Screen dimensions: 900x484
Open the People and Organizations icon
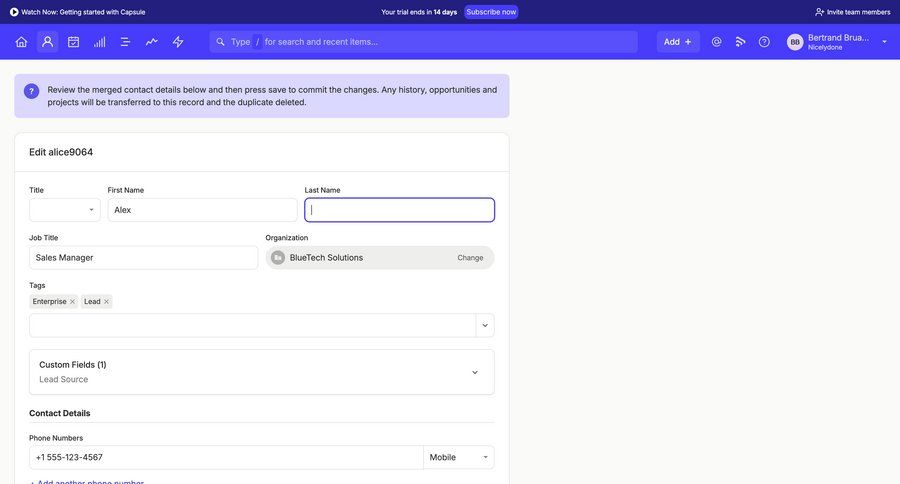click(x=47, y=42)
